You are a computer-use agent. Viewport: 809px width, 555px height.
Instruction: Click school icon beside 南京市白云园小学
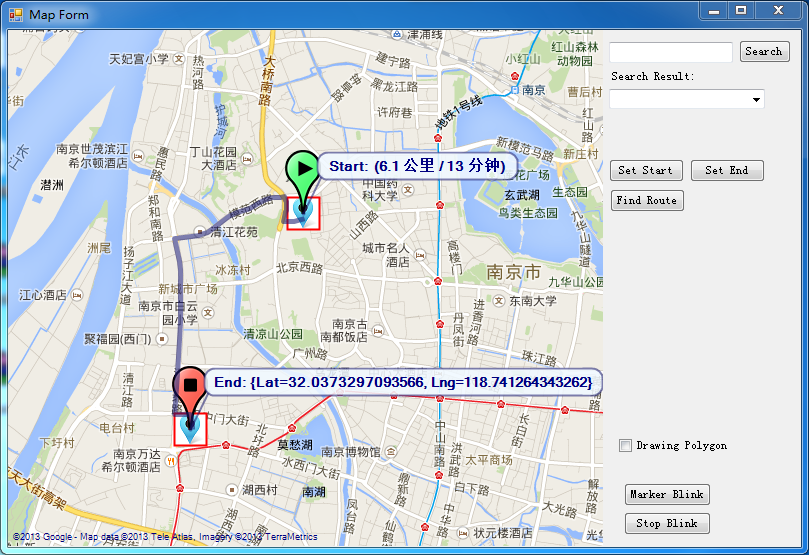click(x=207, y=312)
